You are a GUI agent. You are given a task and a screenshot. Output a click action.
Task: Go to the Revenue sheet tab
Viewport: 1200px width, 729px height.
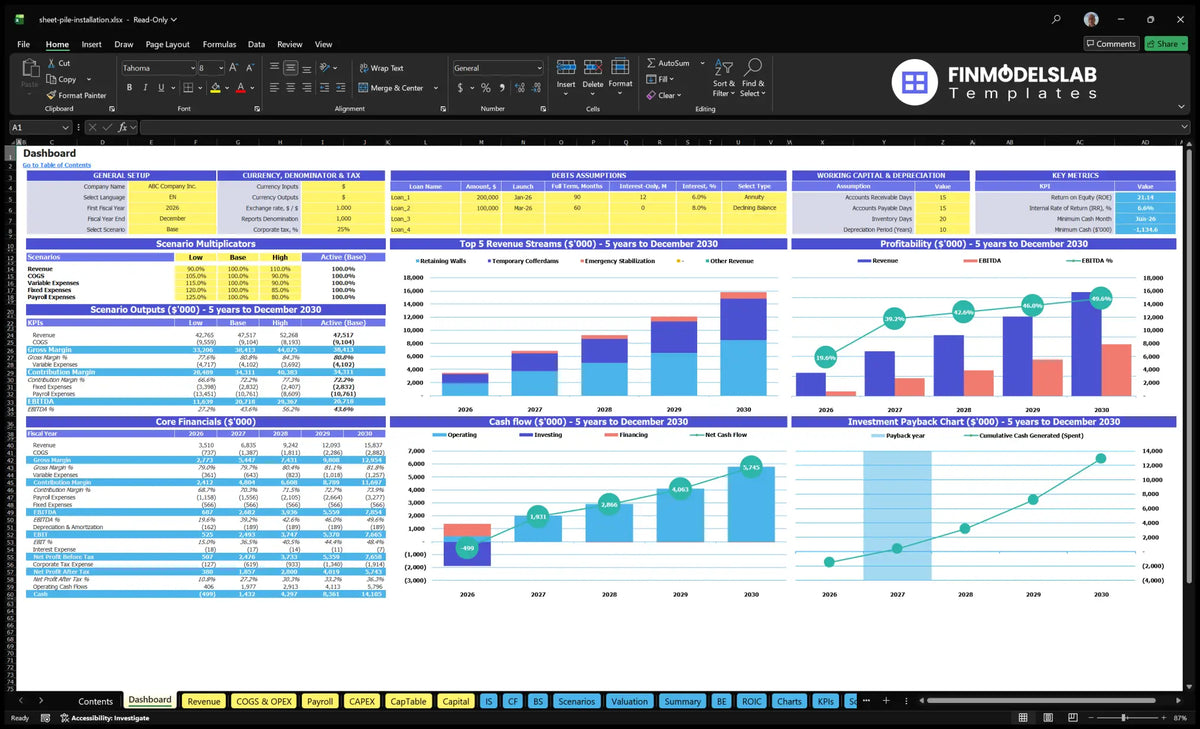coord(204,701)
